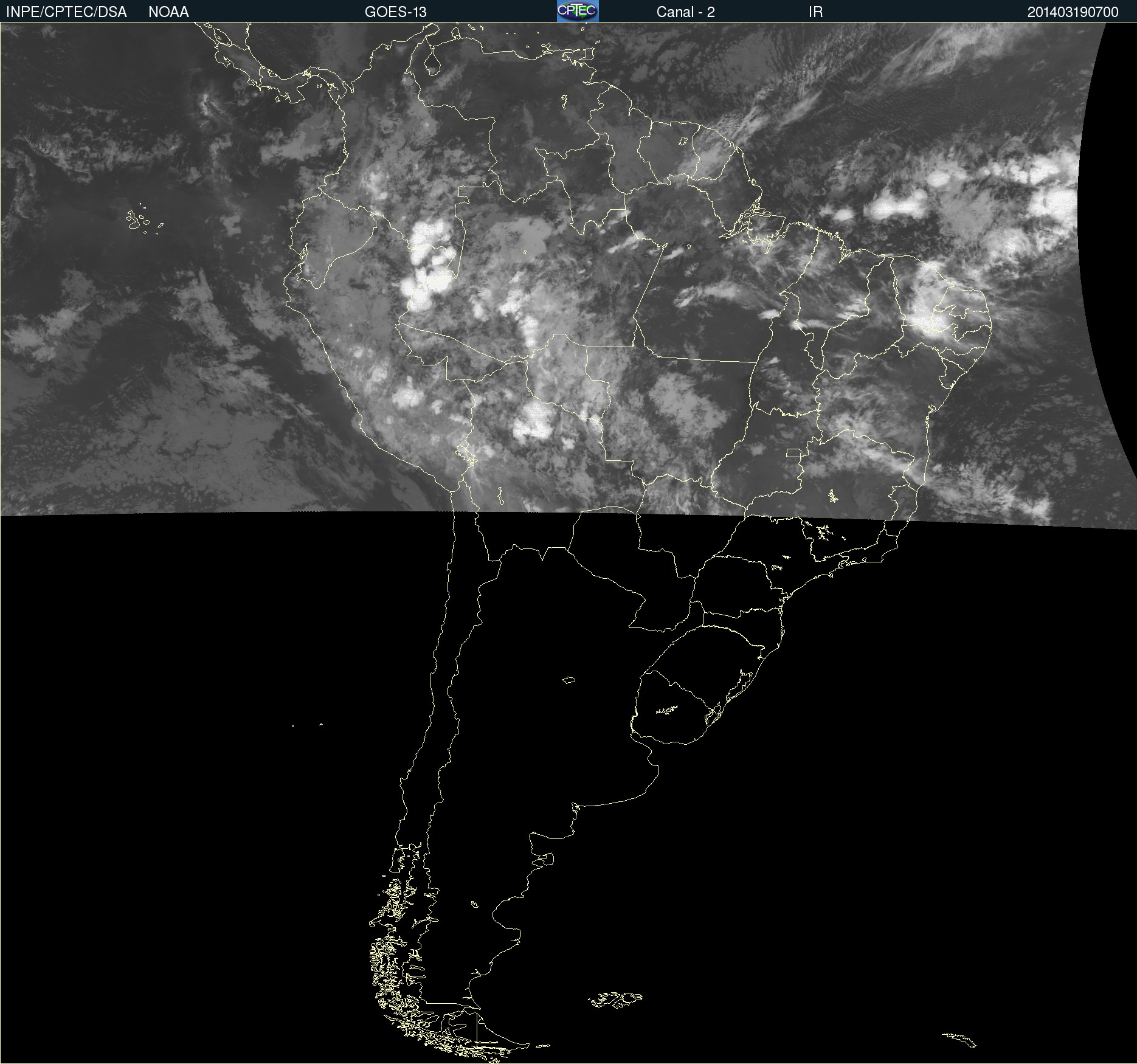Click the GOES-13 satellite label
This screenshot has height=1064, width=1137.
coord(395,12)
